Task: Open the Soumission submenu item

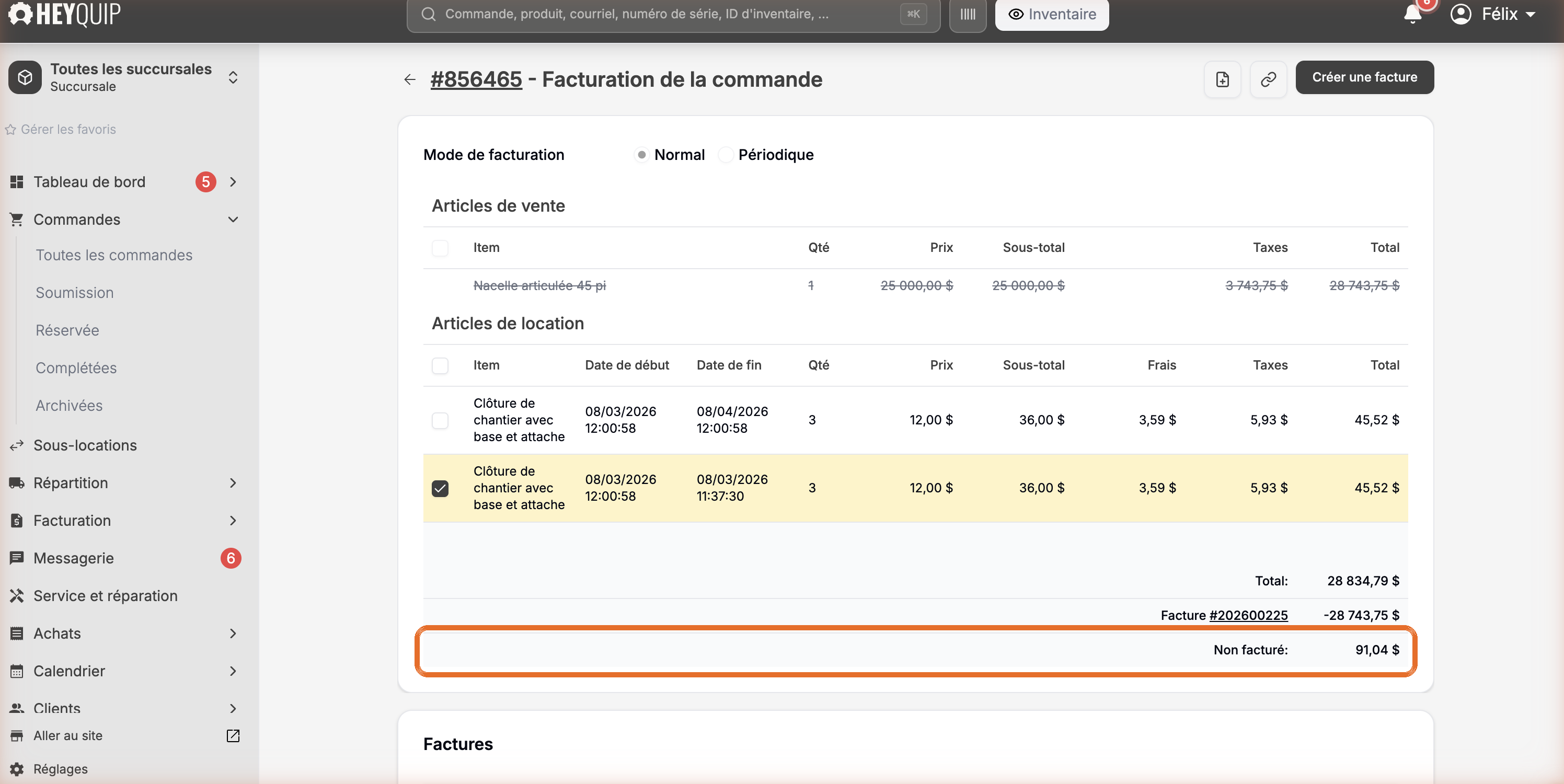Action: [x=75, y=293]
